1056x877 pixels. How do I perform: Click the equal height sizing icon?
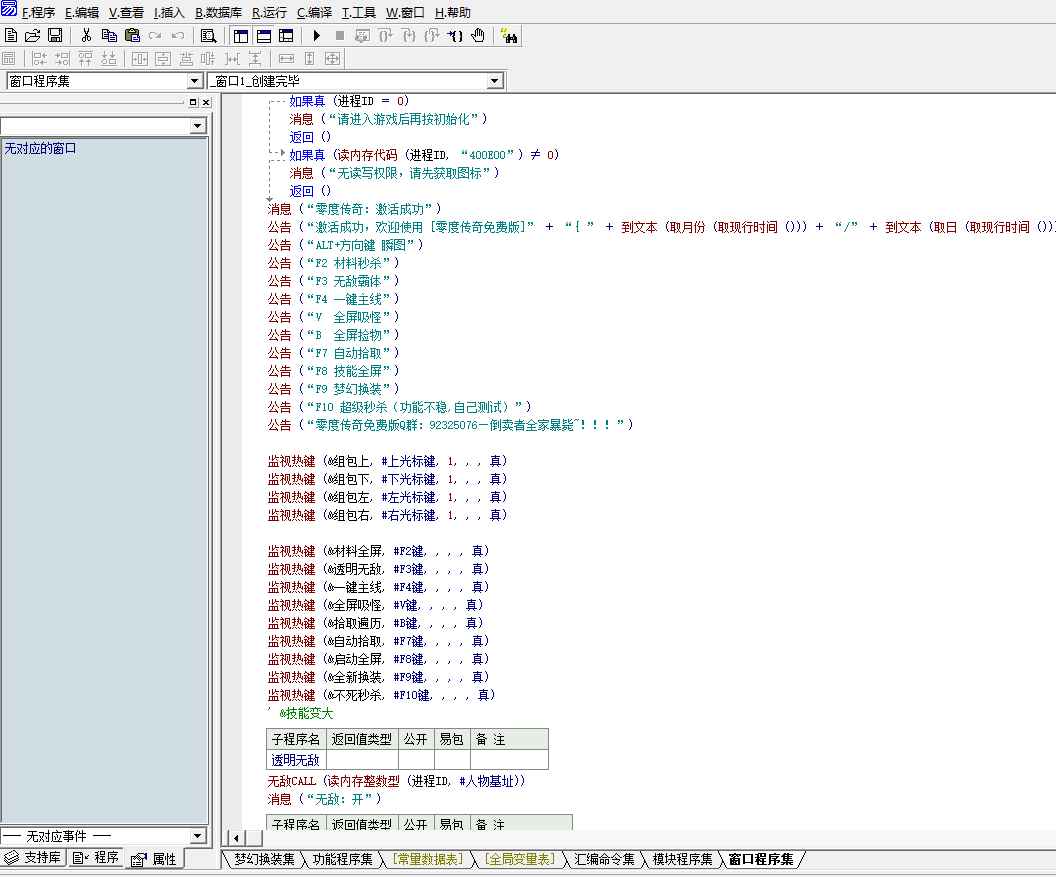pyautogui.click(x=310, y=59)
